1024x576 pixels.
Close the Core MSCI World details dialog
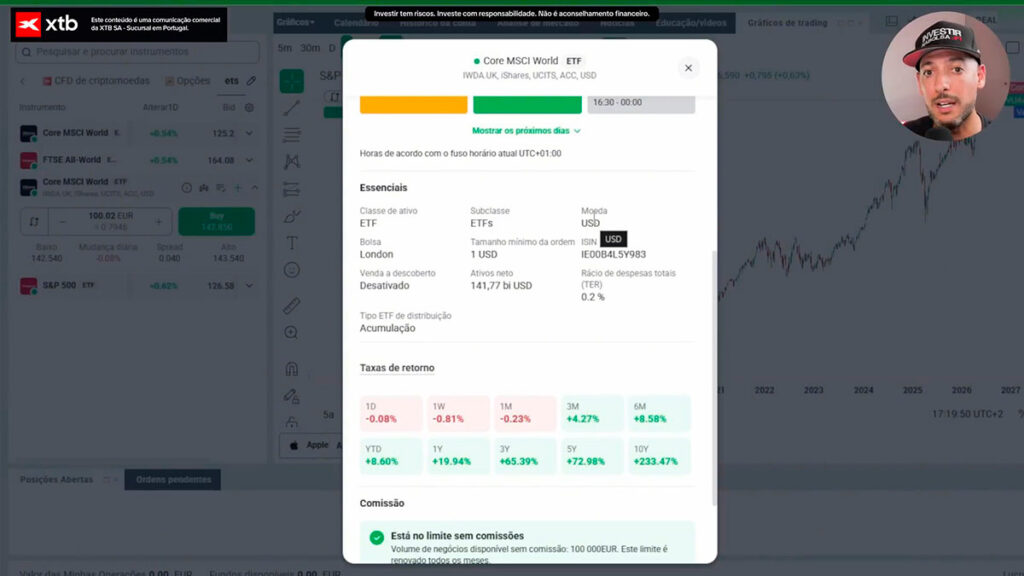pos(688,68)
